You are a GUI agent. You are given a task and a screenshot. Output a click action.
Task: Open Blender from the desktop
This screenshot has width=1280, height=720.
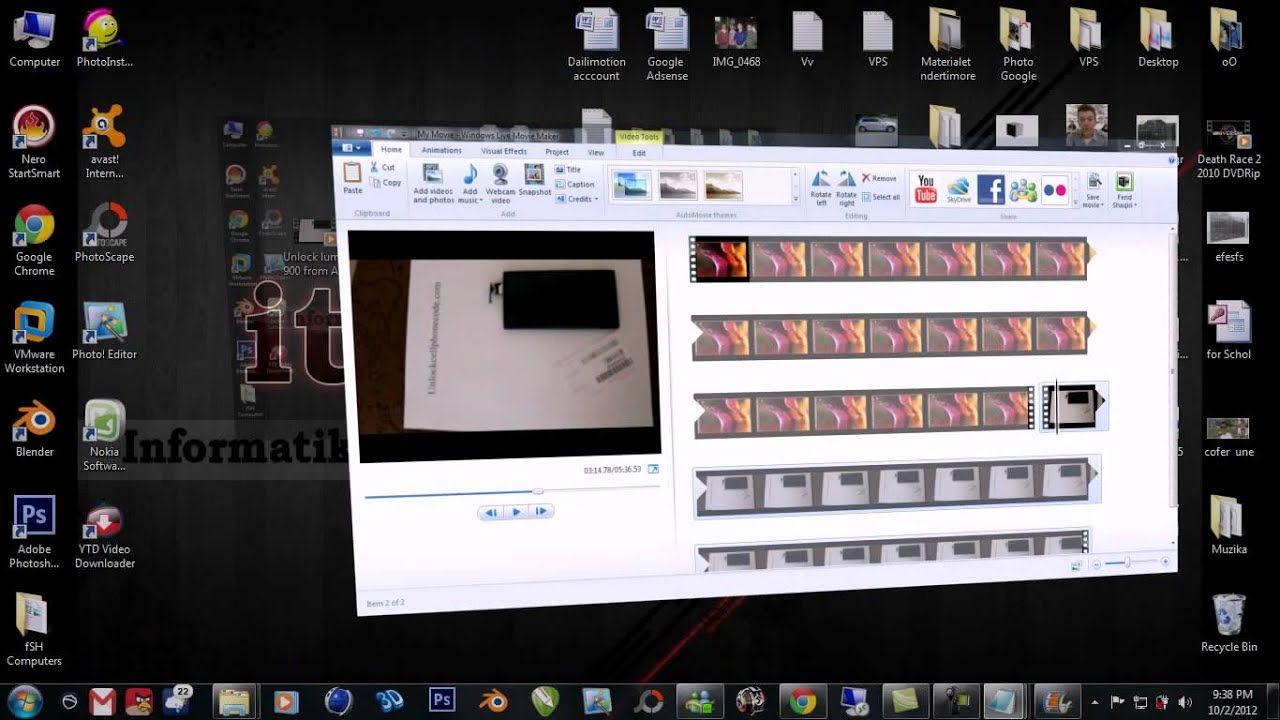(x=34, y=428)
